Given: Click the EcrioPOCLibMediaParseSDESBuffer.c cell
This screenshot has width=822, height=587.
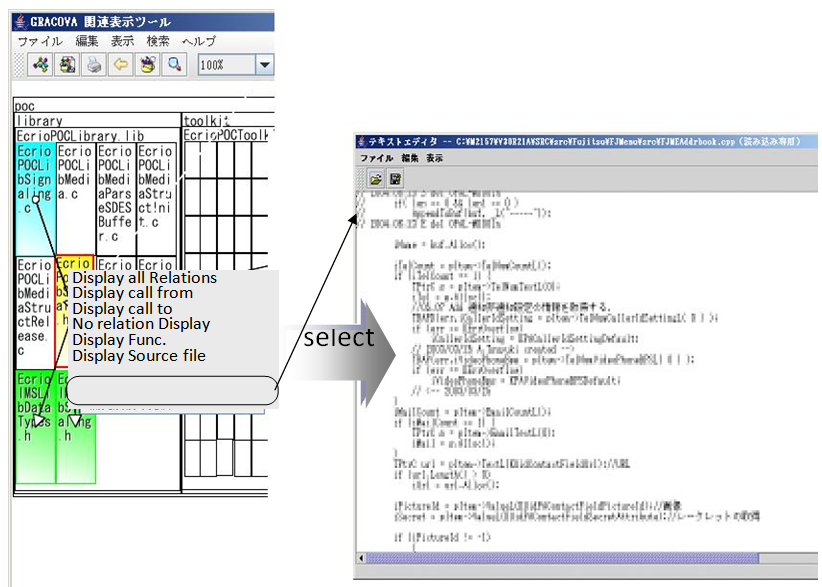Looking at the screenshot, I should click(x=115, y=195).
